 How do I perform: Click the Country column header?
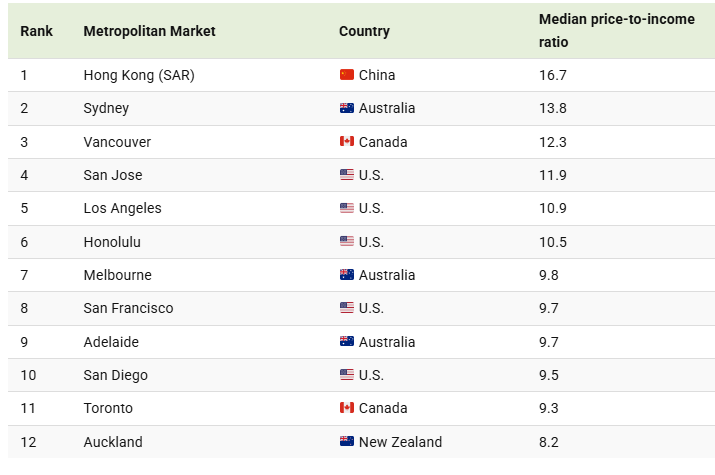(x=364, y=31)
